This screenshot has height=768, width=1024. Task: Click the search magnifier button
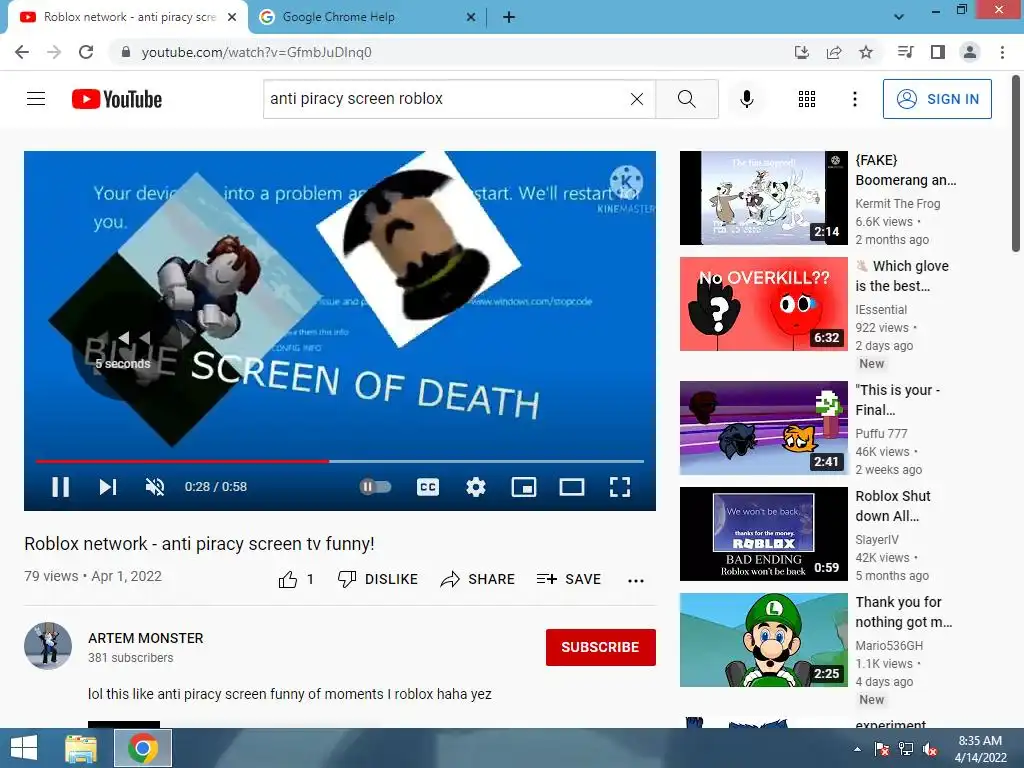click(686, 99)
